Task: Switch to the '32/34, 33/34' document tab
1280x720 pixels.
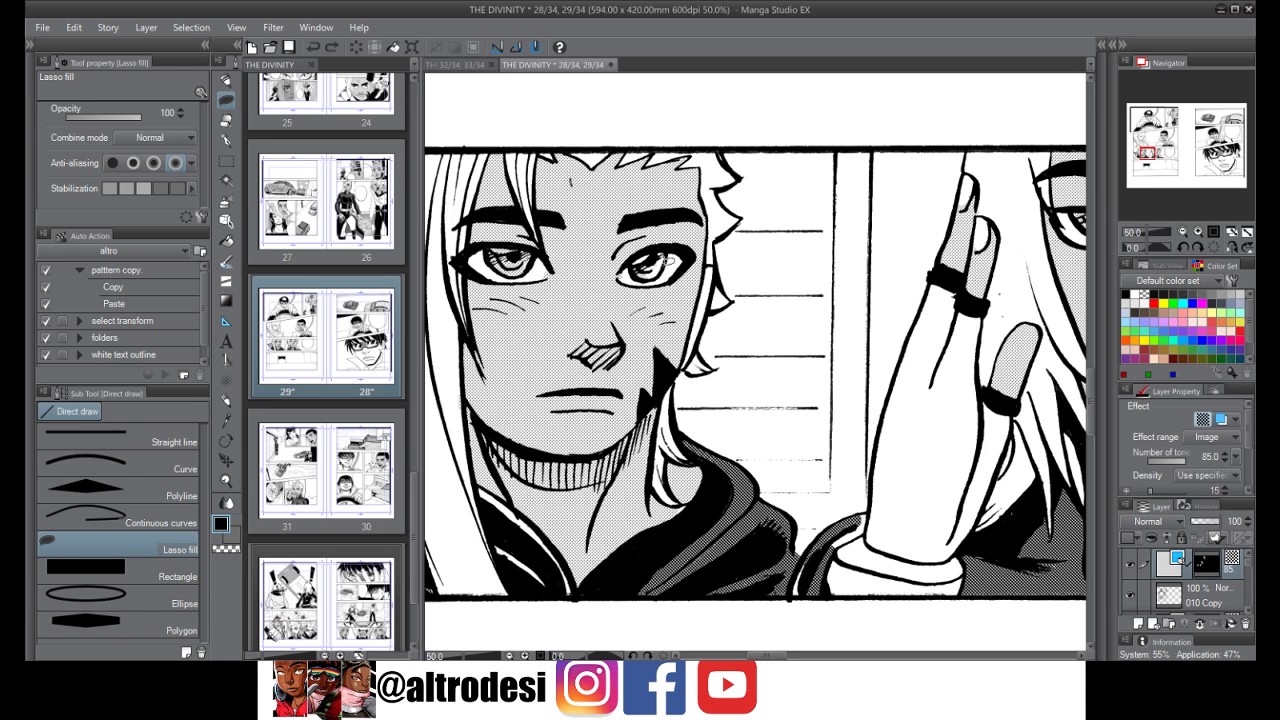Action: click(x=456, y=65)
